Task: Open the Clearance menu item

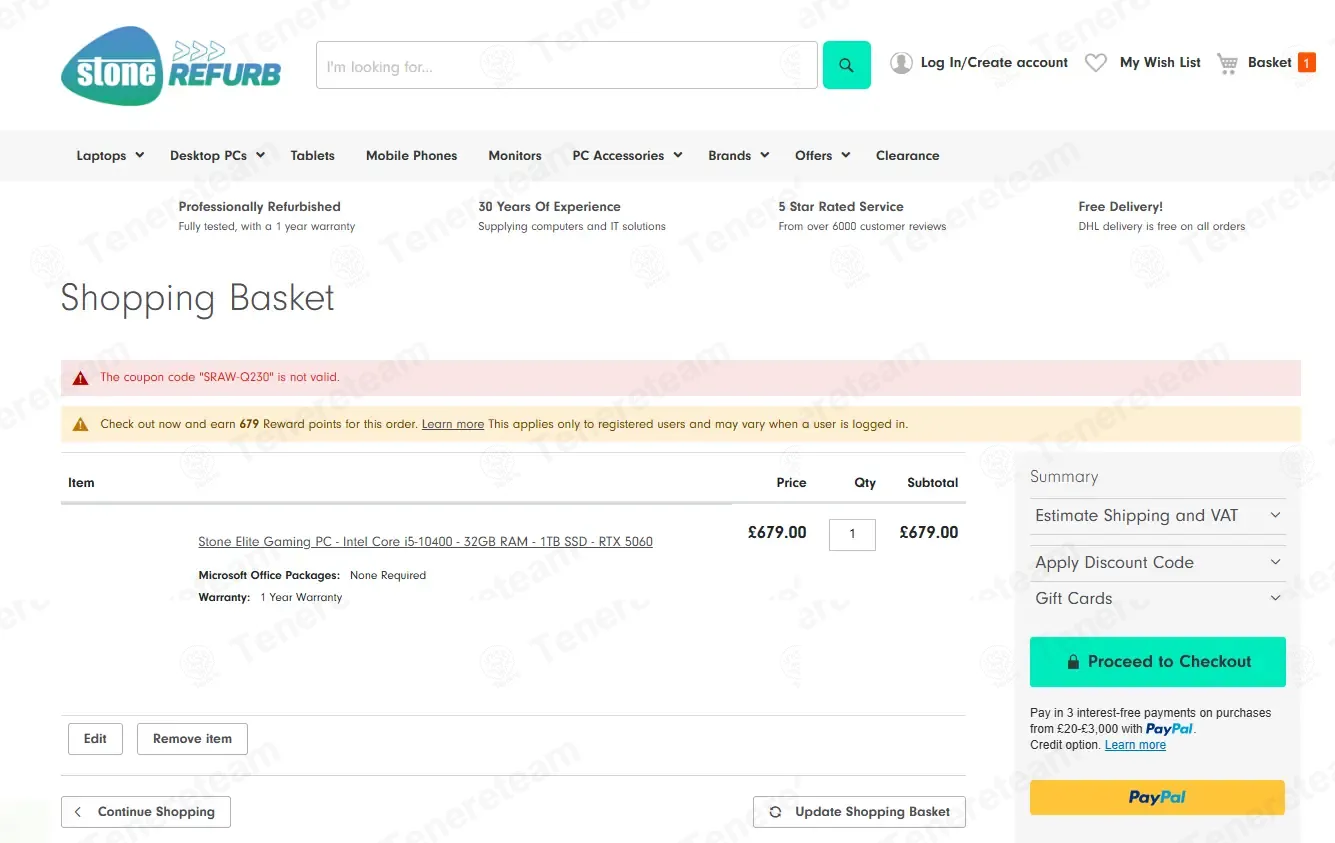Action: pyautogui.click(x=907, y=156)
